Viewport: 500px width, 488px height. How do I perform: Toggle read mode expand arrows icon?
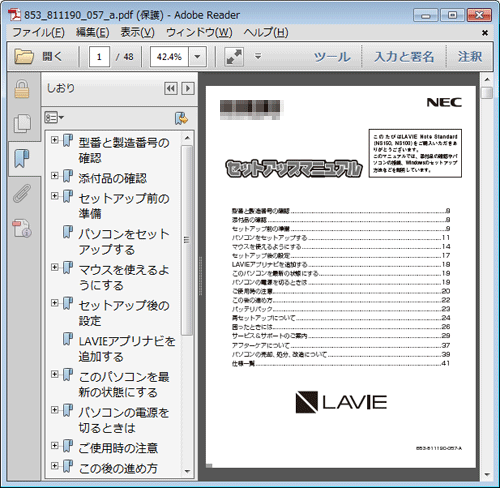(234, 56)
